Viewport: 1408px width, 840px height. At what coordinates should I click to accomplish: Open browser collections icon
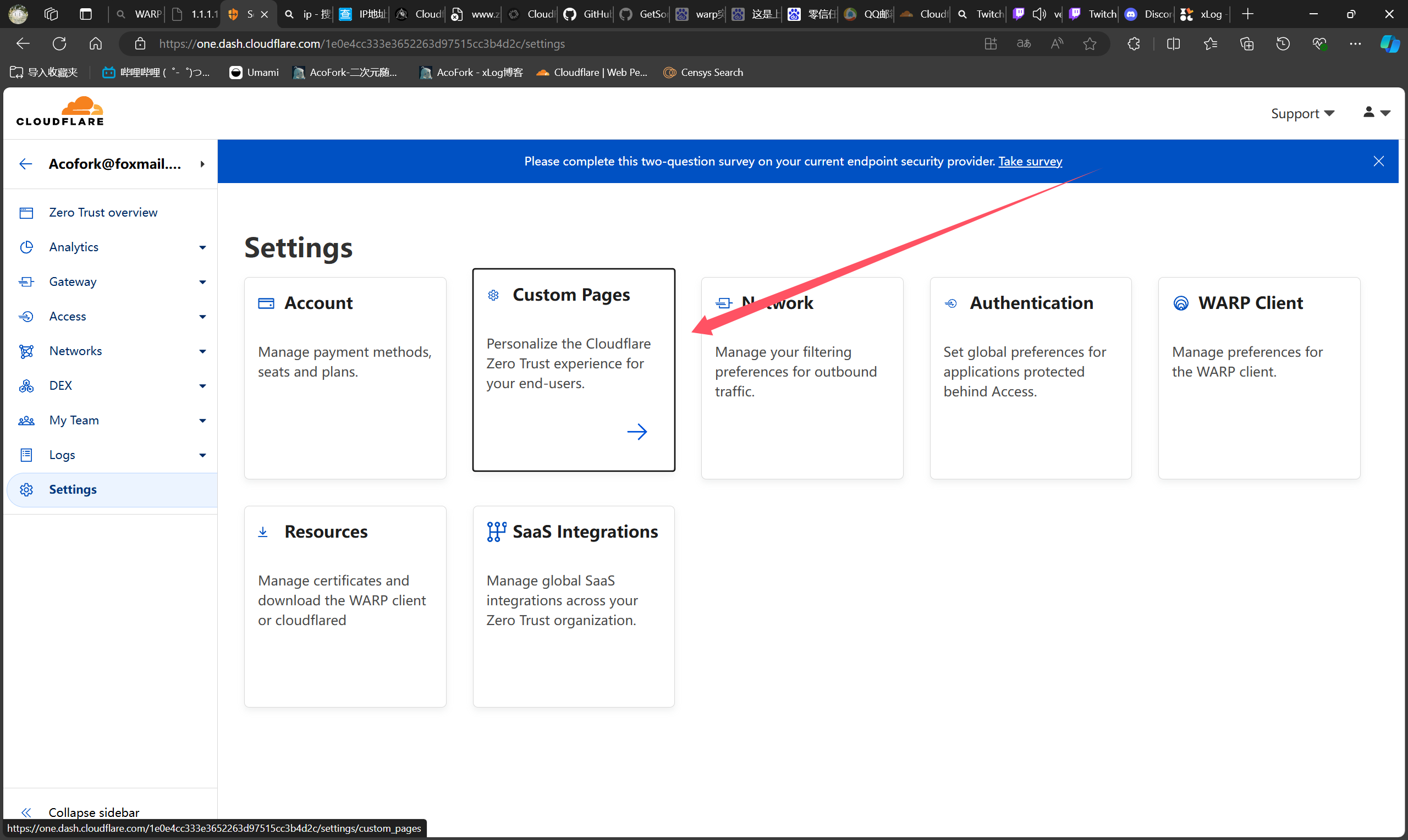[x=1247, y=43]
